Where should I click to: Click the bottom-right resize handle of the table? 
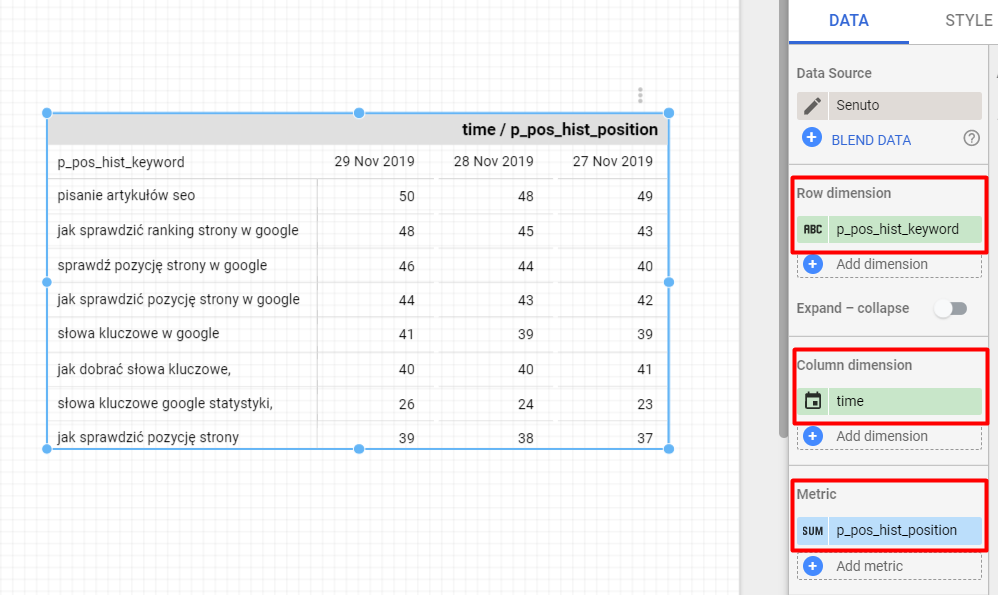click(x=669, y=449)
